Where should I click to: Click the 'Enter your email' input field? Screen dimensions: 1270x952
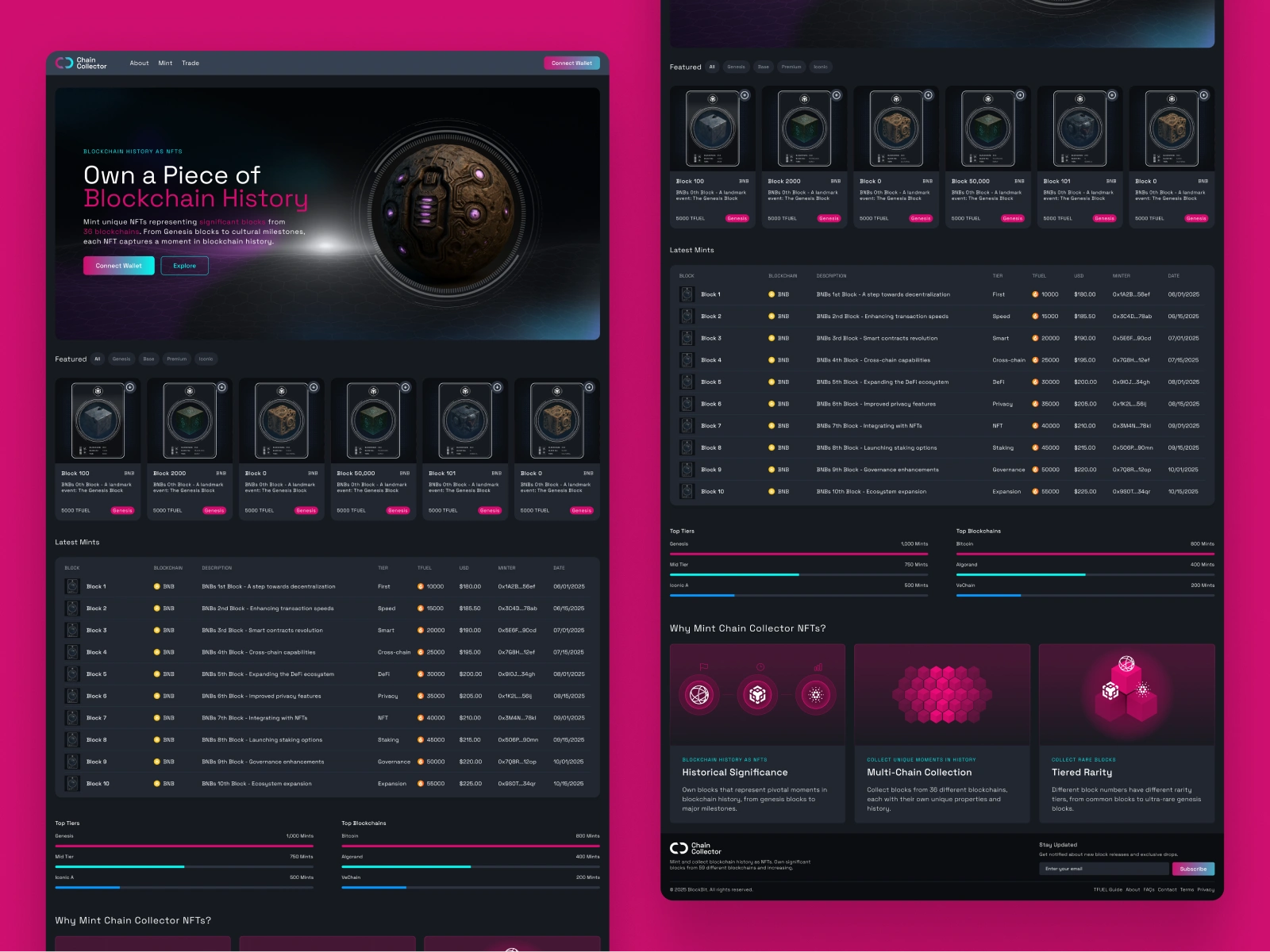pos(1104,869)
